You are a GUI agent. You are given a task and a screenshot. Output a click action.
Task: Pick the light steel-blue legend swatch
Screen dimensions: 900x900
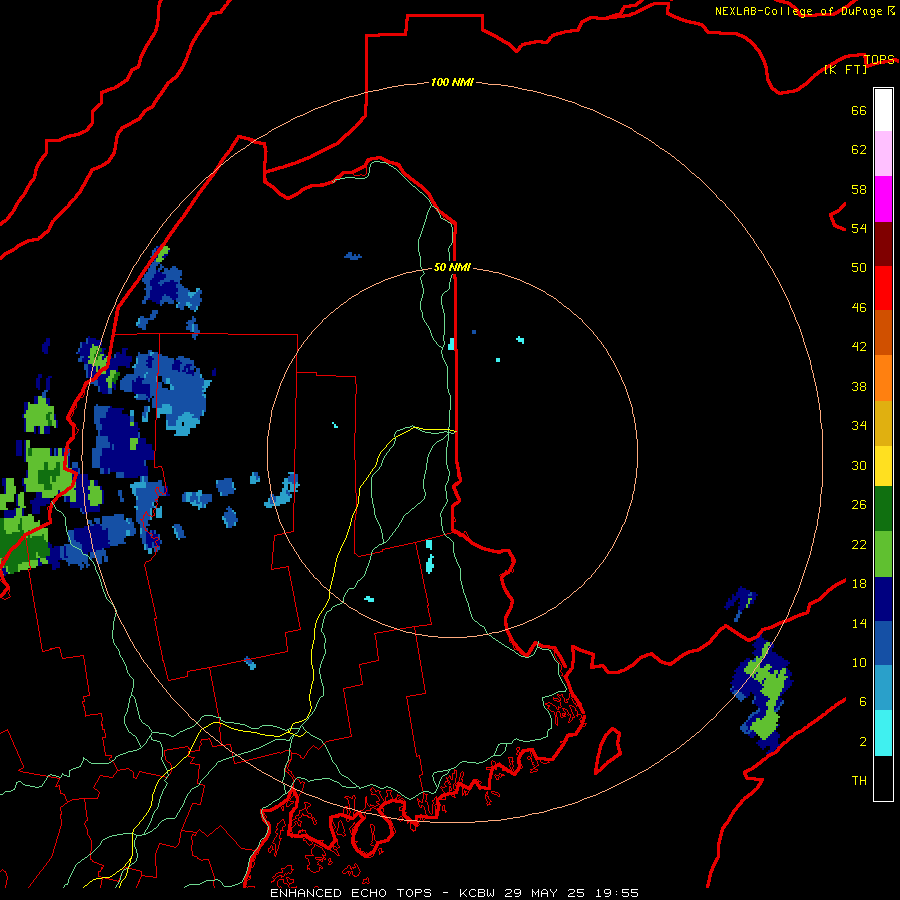pos(883,688)
